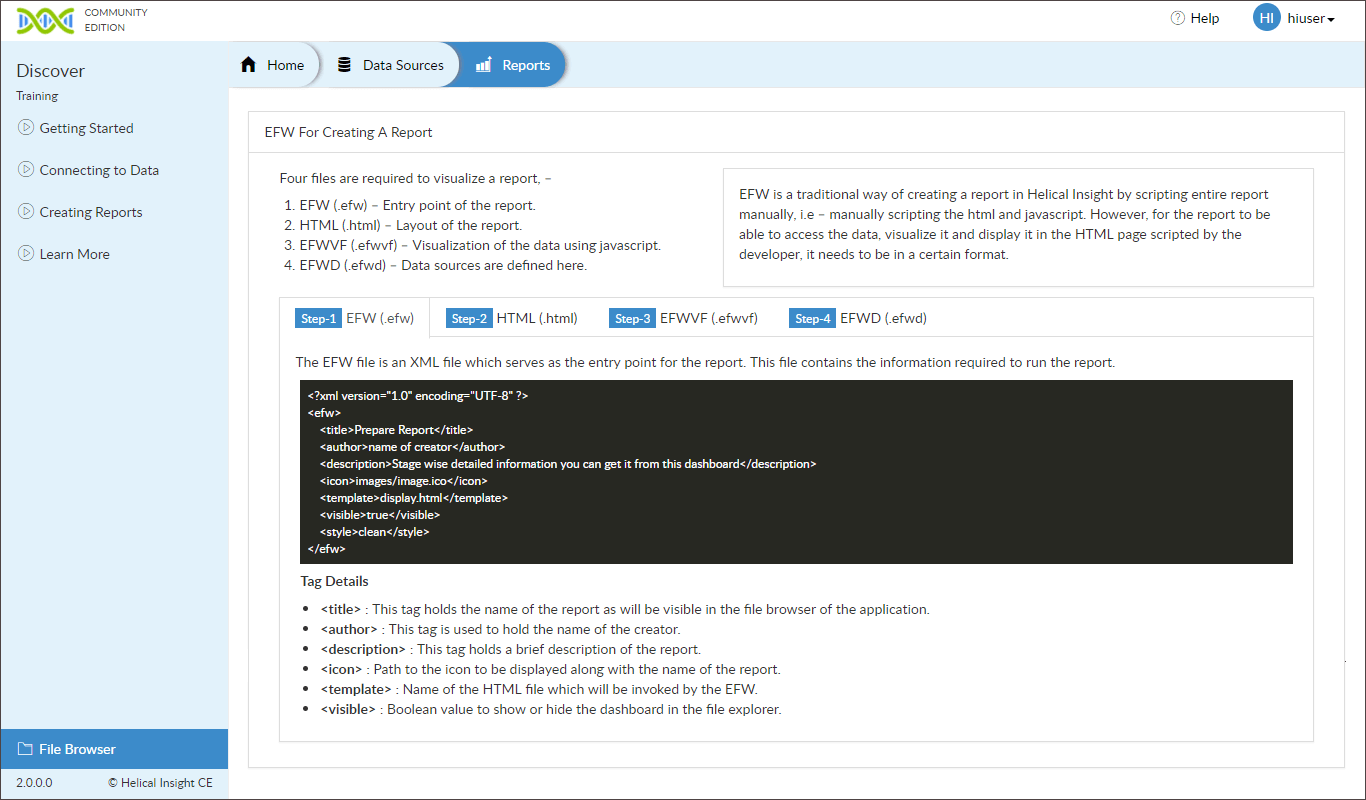Open the Step-4 EFWD tab
1366x800 pixels.
(x=855, y=318)
